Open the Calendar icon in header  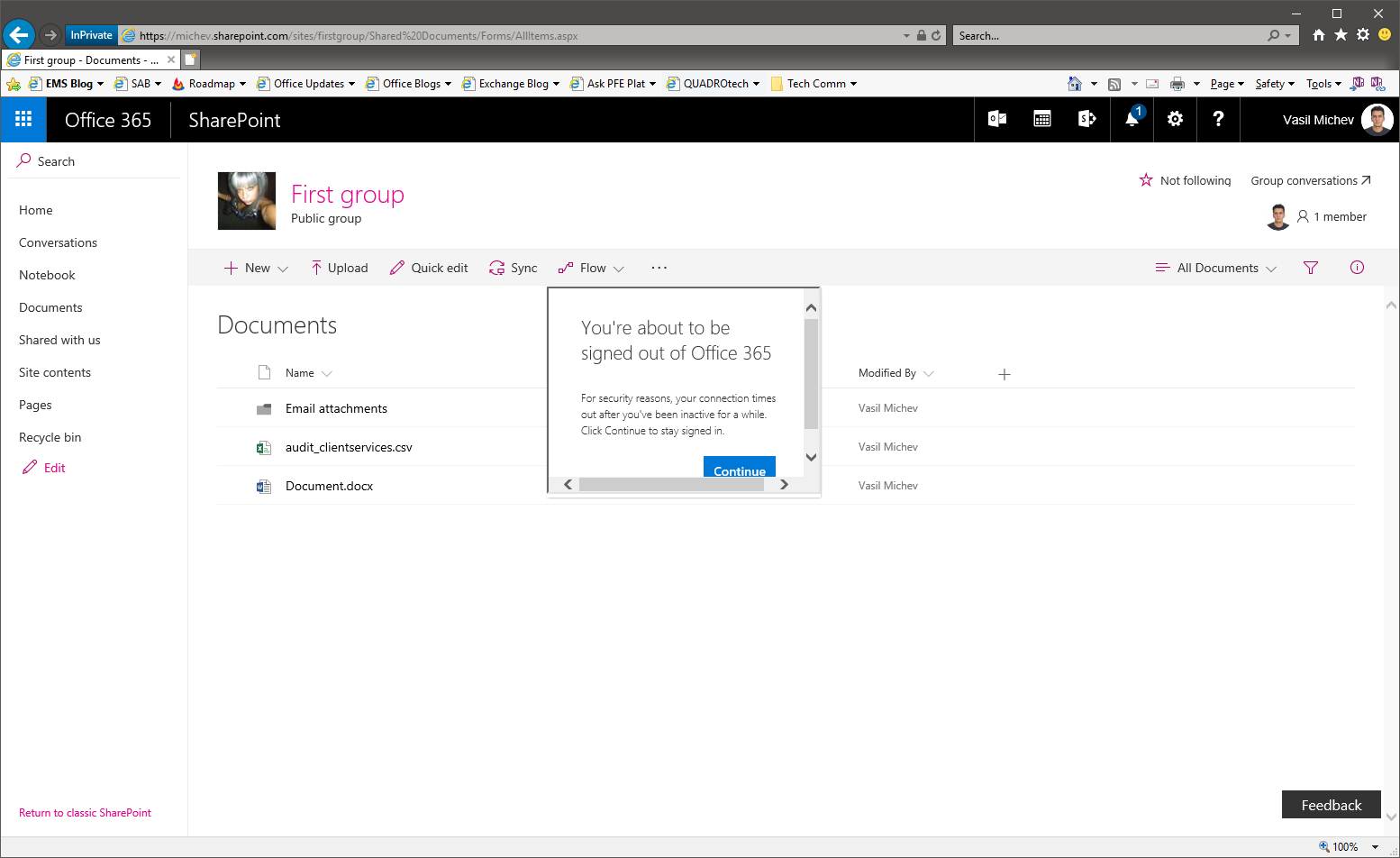click(1042, 119)
